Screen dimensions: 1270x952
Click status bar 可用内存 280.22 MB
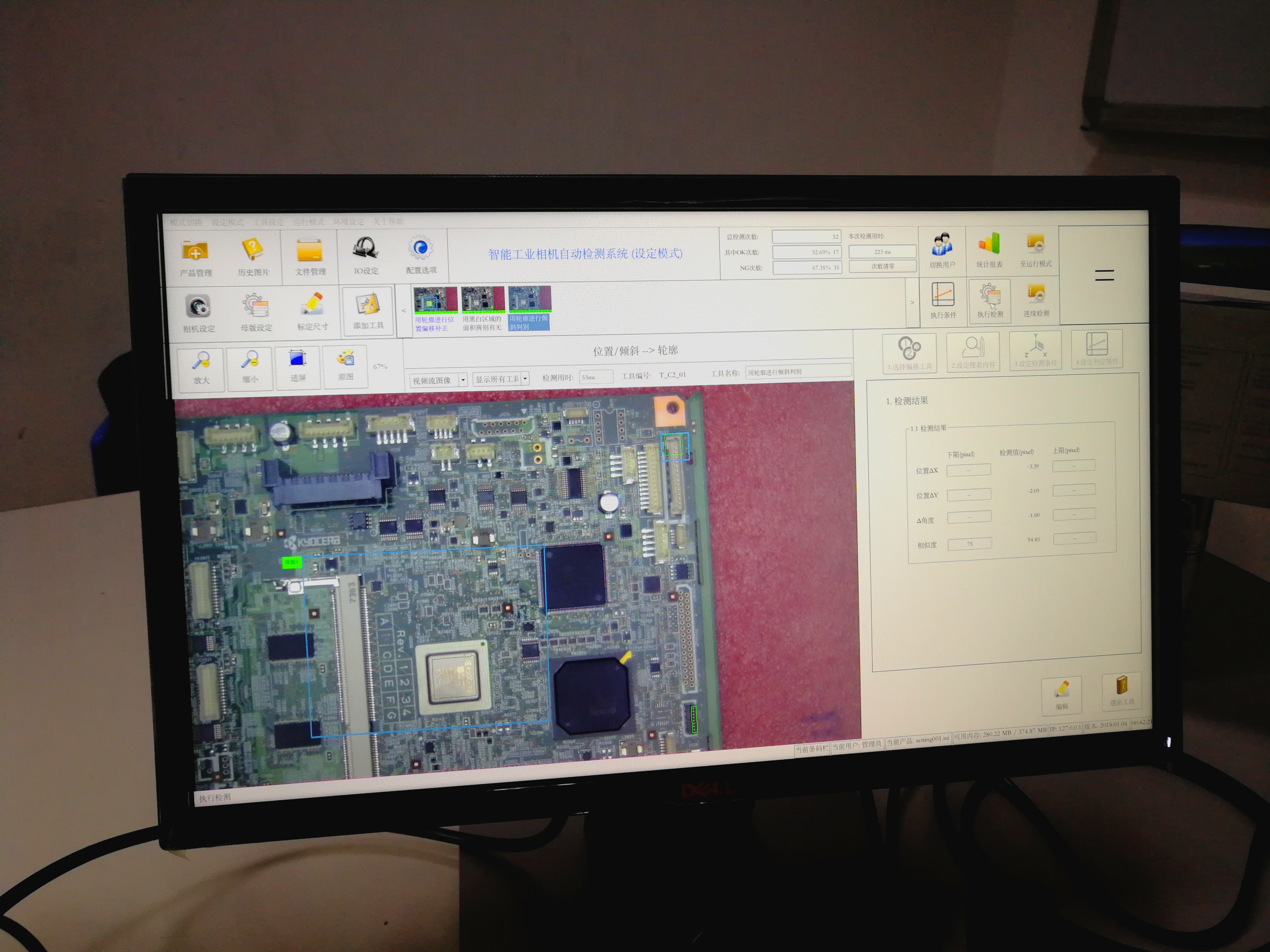click(1000, 734)
